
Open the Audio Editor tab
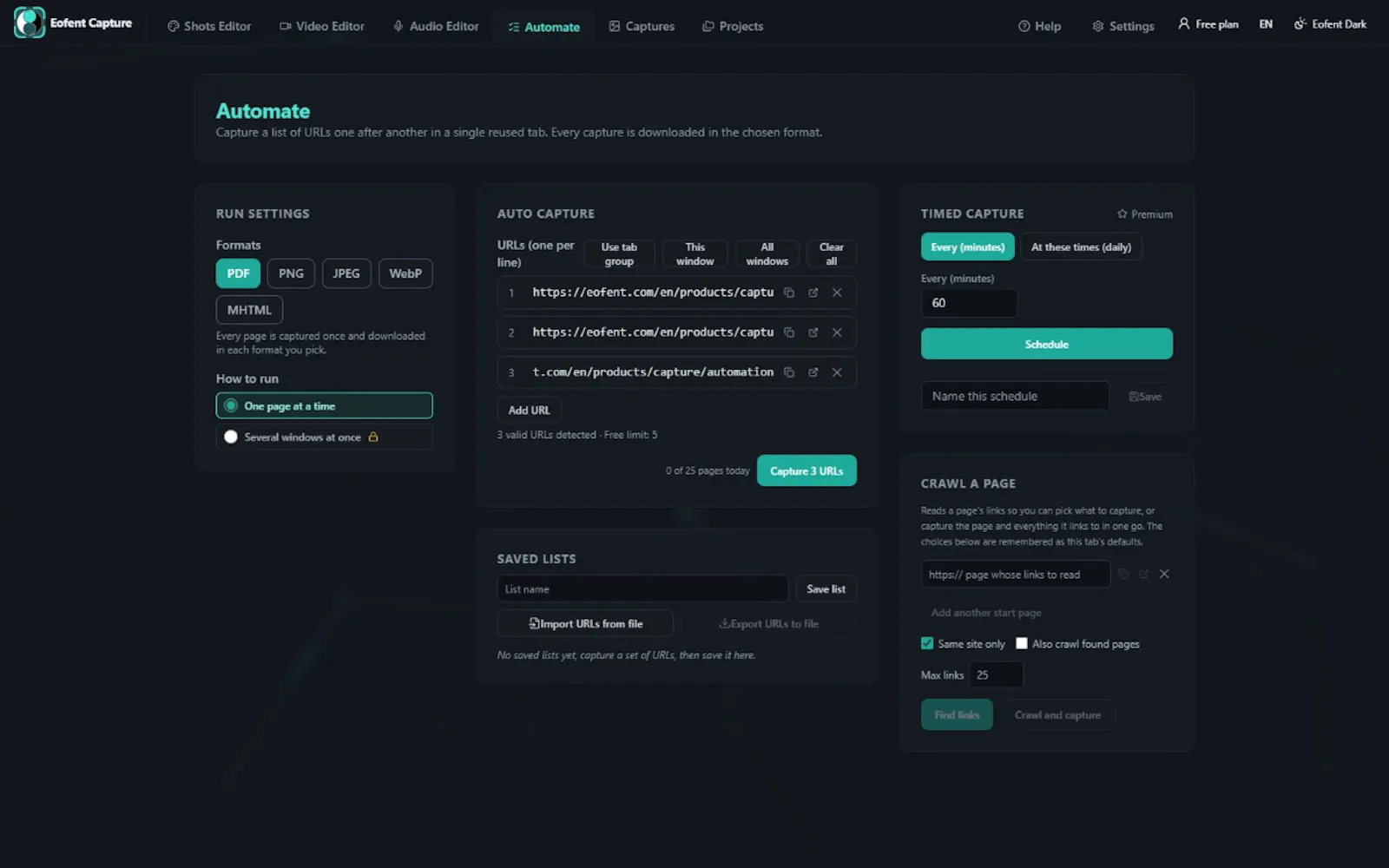436,26
